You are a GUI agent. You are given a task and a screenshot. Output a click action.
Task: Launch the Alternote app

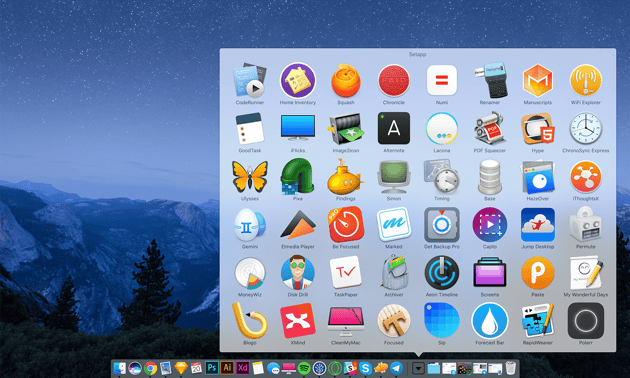[x=394, y=128]
